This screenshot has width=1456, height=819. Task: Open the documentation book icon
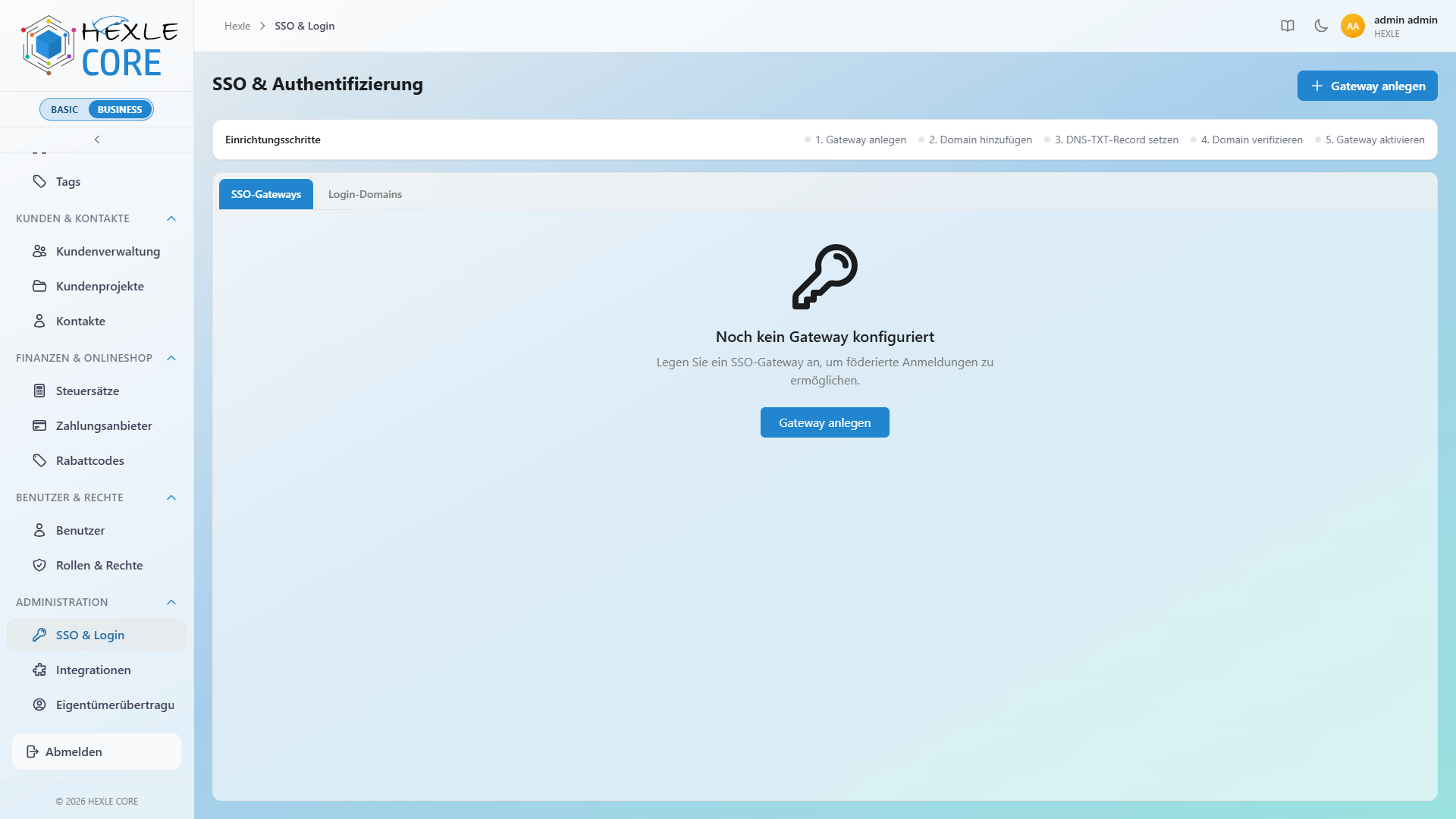[1288, 26]
